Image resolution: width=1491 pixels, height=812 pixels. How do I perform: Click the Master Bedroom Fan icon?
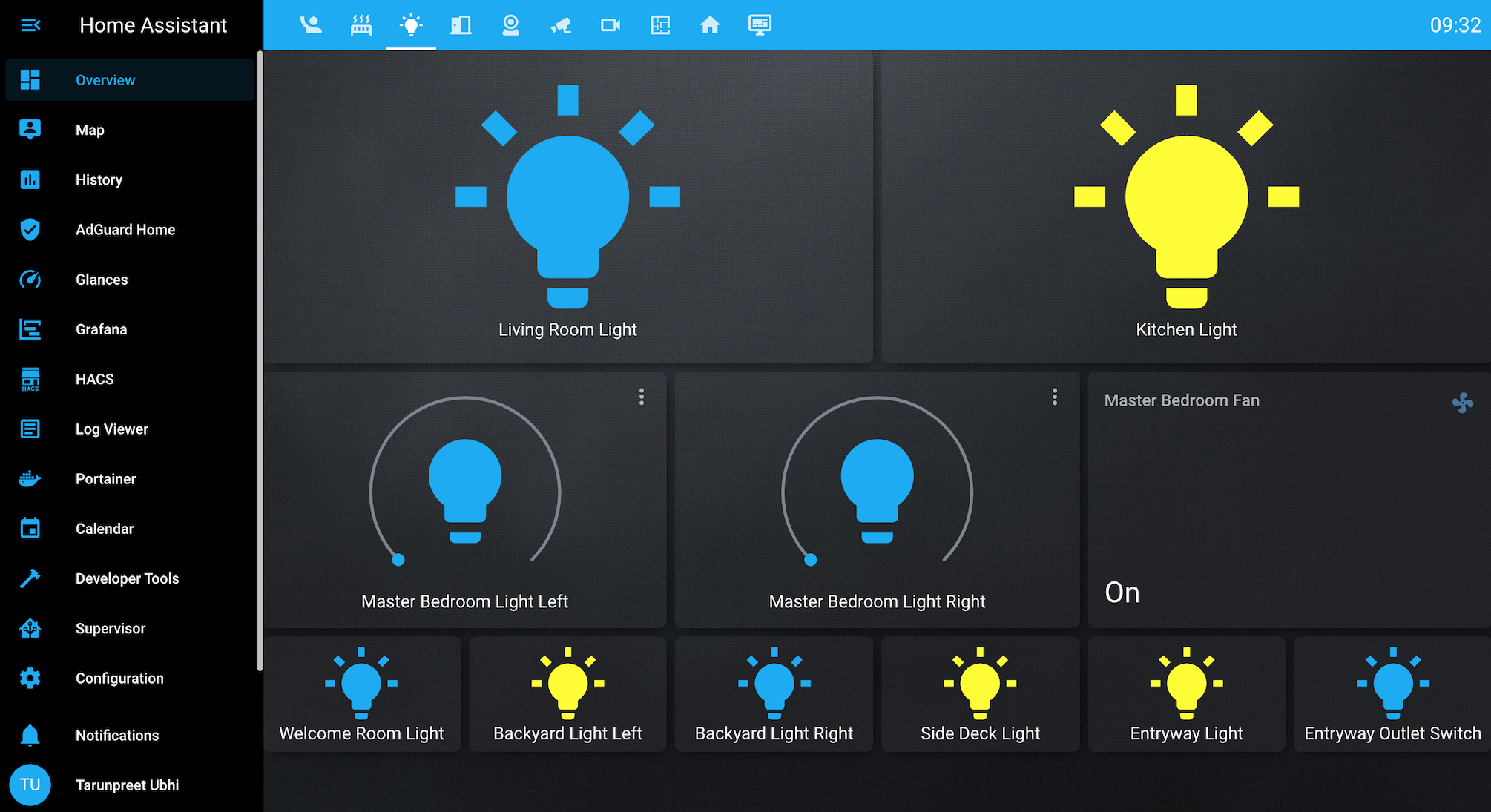1462,403
